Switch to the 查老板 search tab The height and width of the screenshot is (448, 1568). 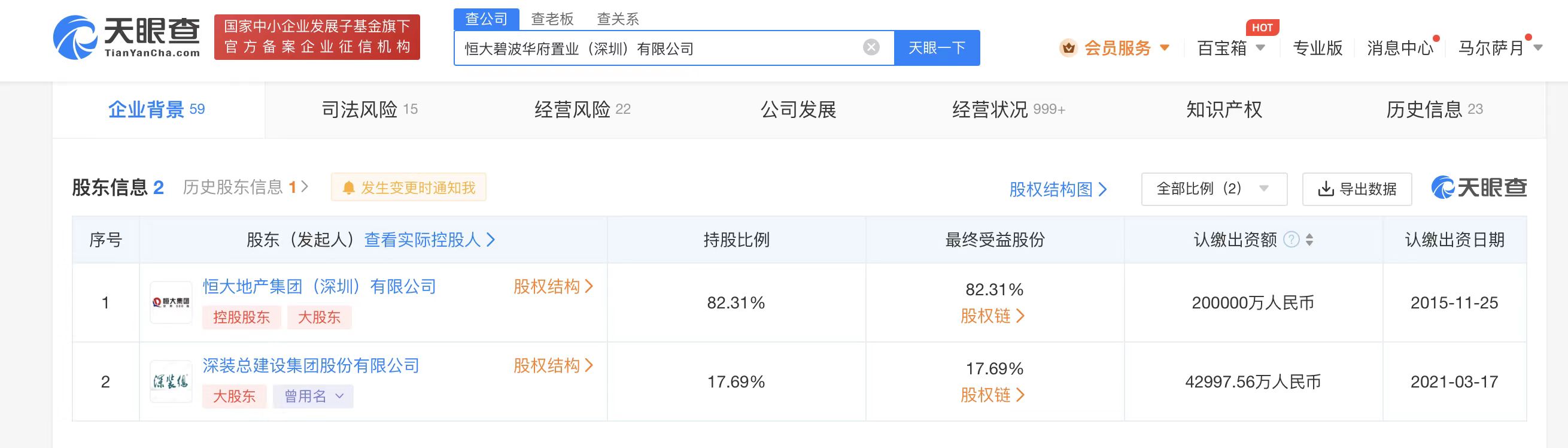pos(552,19)
